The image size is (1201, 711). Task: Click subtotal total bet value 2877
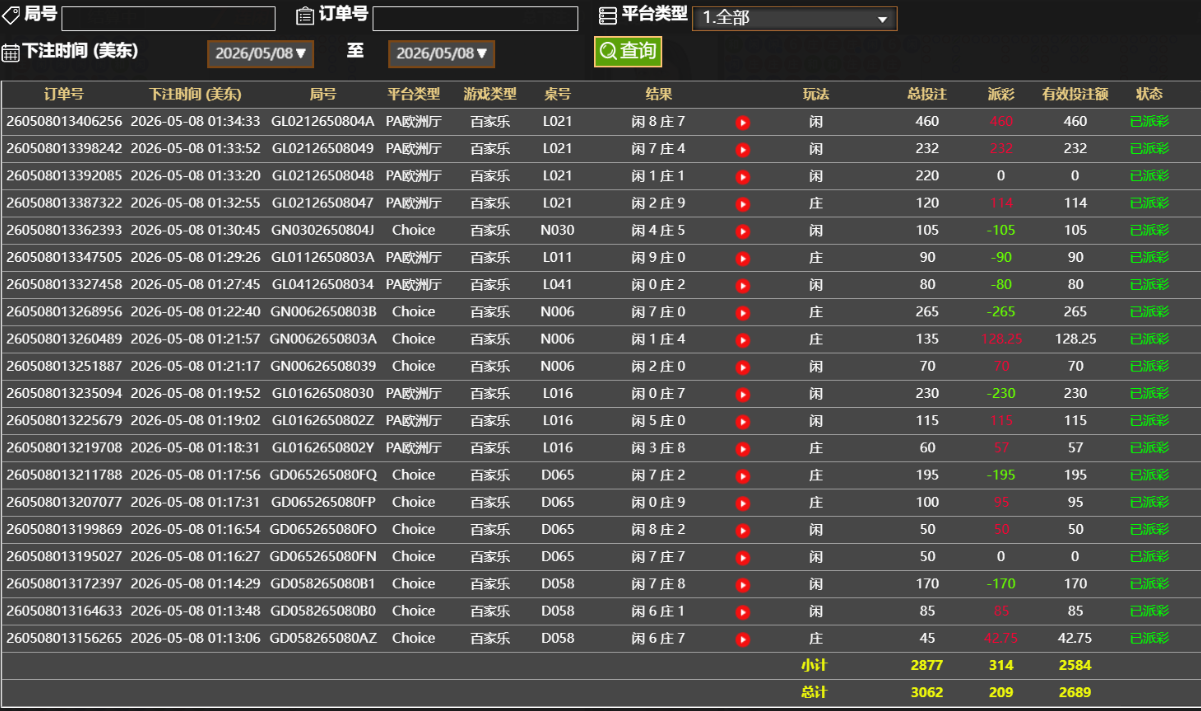coord(927,665)
